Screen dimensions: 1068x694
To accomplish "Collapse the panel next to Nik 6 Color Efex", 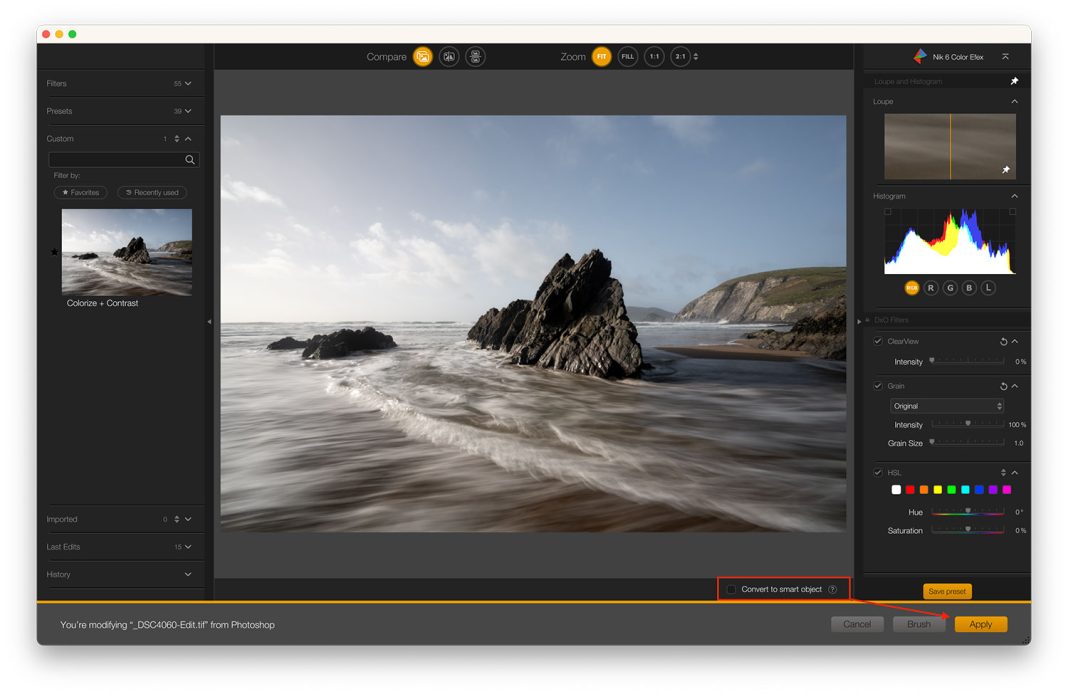I will (1005, 57).
